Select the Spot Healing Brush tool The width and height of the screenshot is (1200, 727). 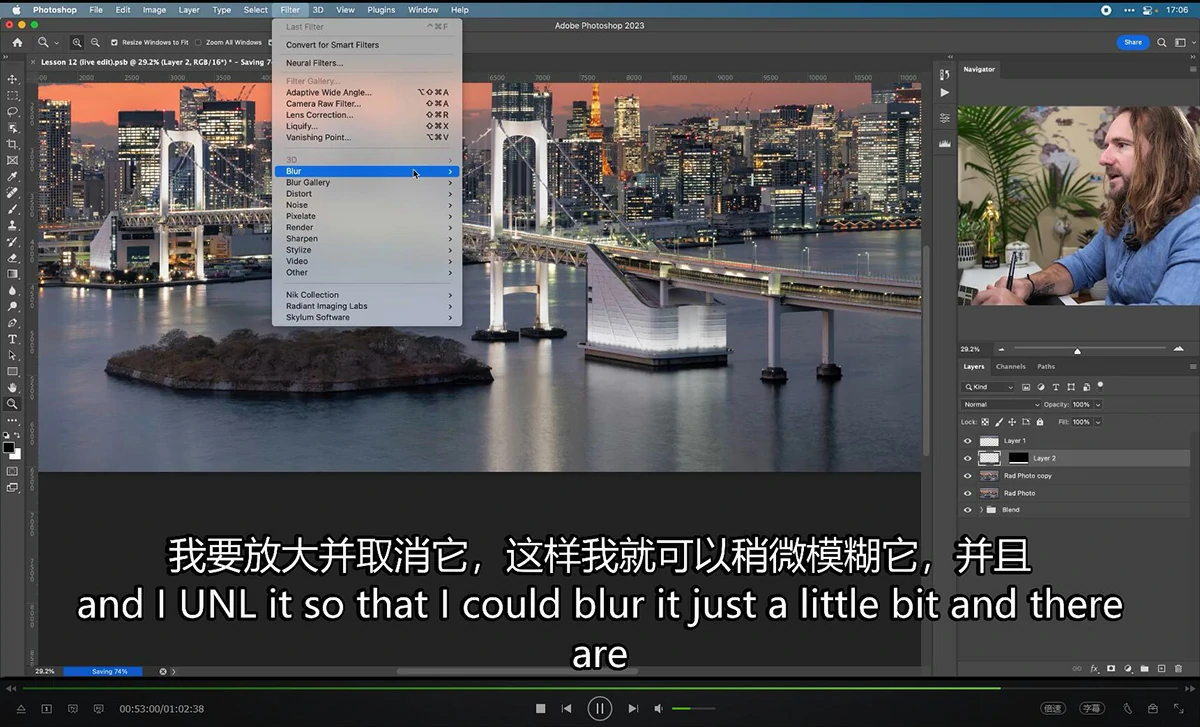coord(12,193)
